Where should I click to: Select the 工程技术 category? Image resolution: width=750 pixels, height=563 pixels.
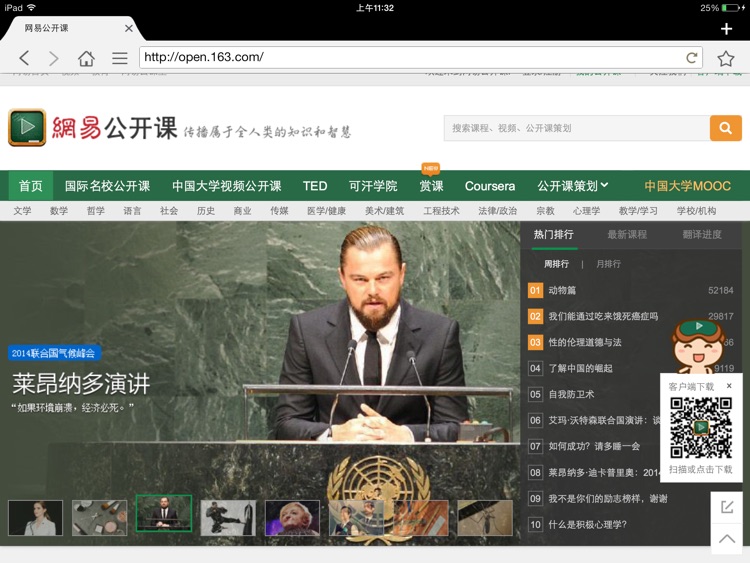[441, 211]
